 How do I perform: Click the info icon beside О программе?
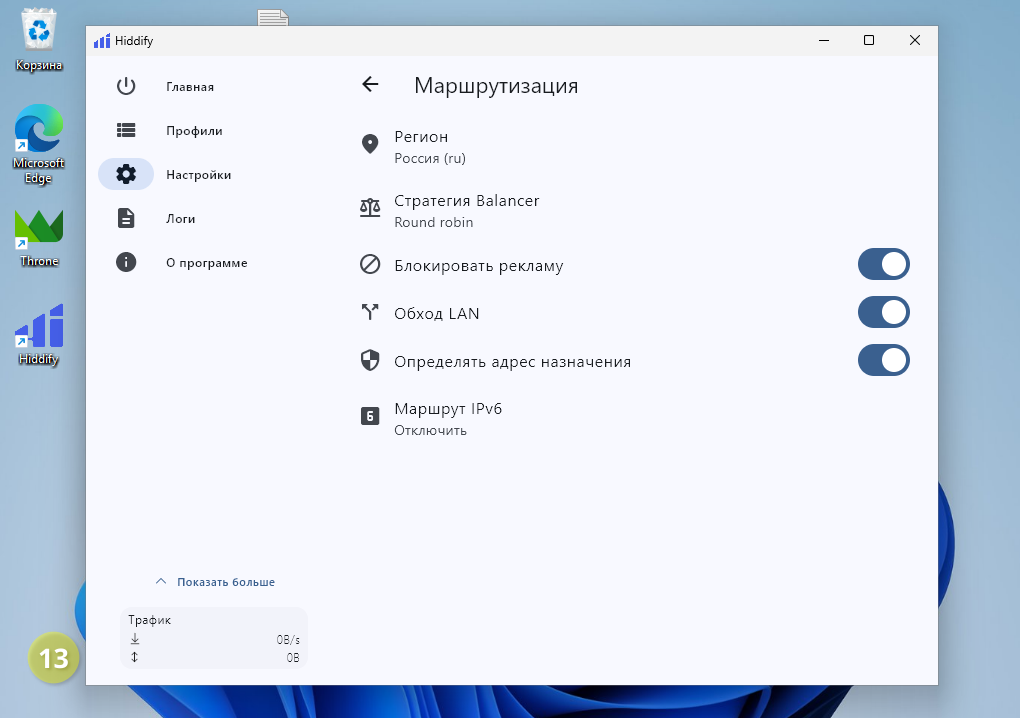pos(126,262)
